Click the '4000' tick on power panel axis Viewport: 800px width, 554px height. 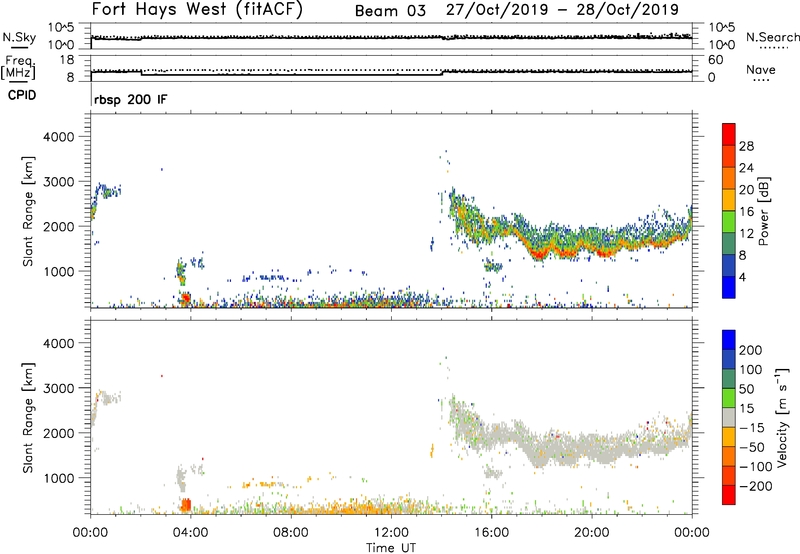coord(58,137)
